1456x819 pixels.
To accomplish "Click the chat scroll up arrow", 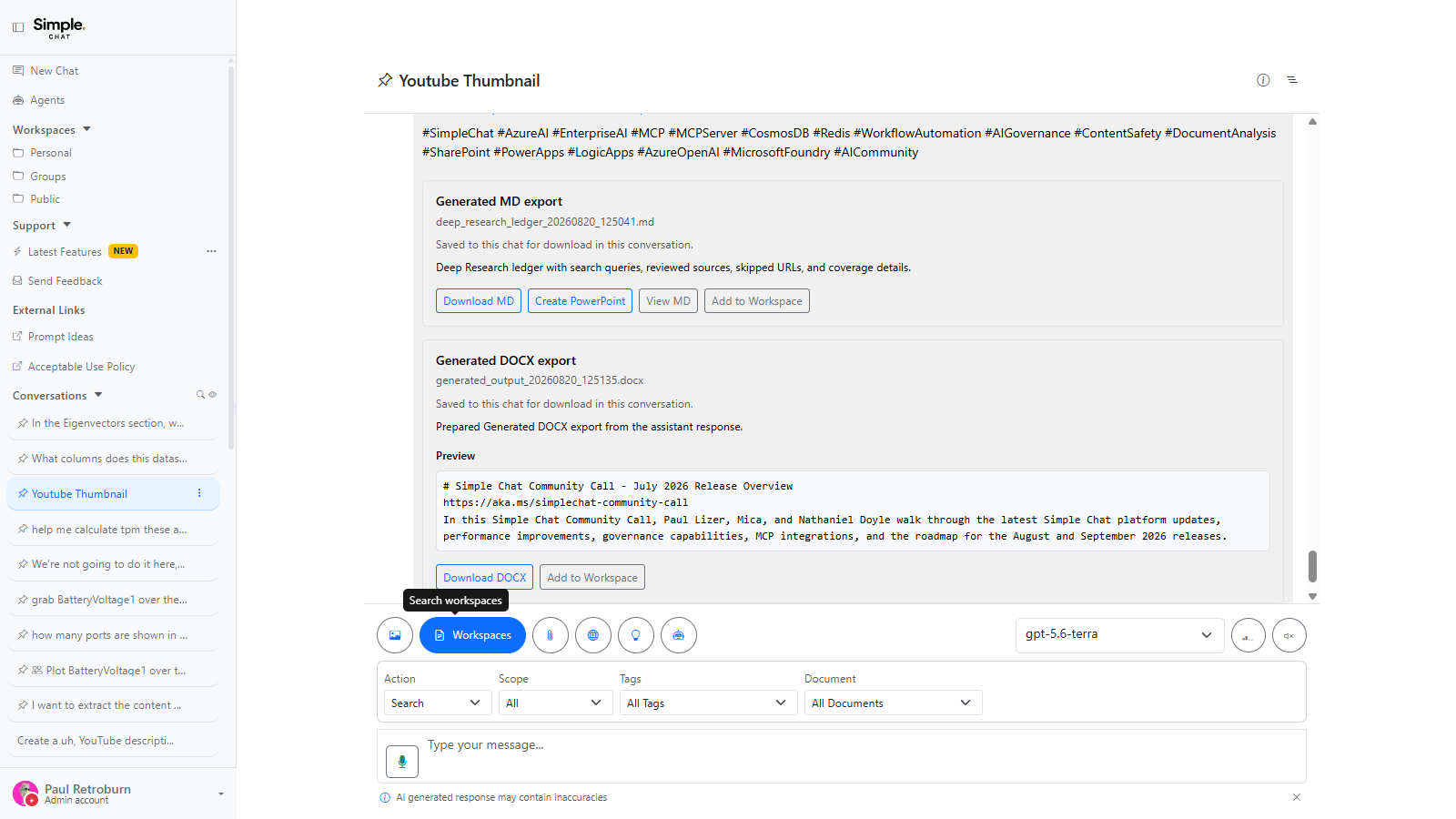I will pos(1312,121).
